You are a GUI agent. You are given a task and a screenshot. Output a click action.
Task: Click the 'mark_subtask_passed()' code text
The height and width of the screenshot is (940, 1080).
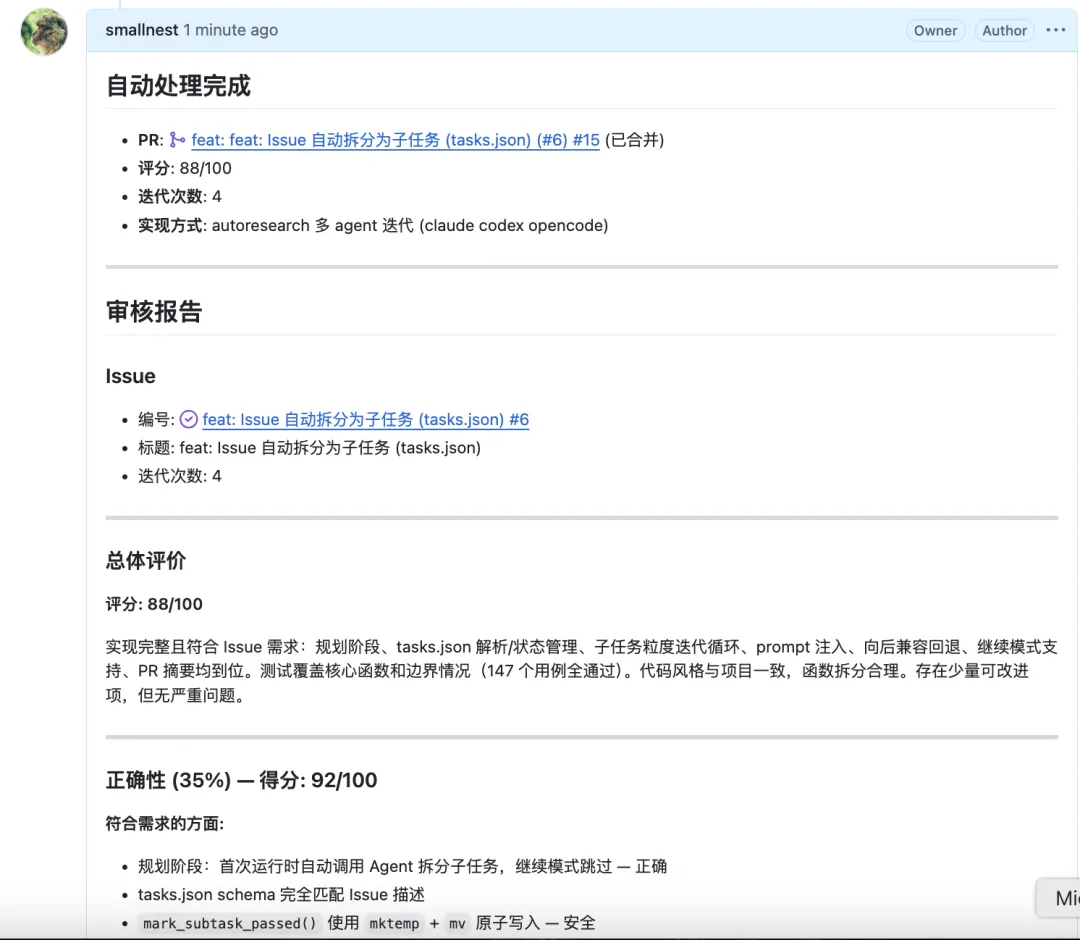click(229, 923)
